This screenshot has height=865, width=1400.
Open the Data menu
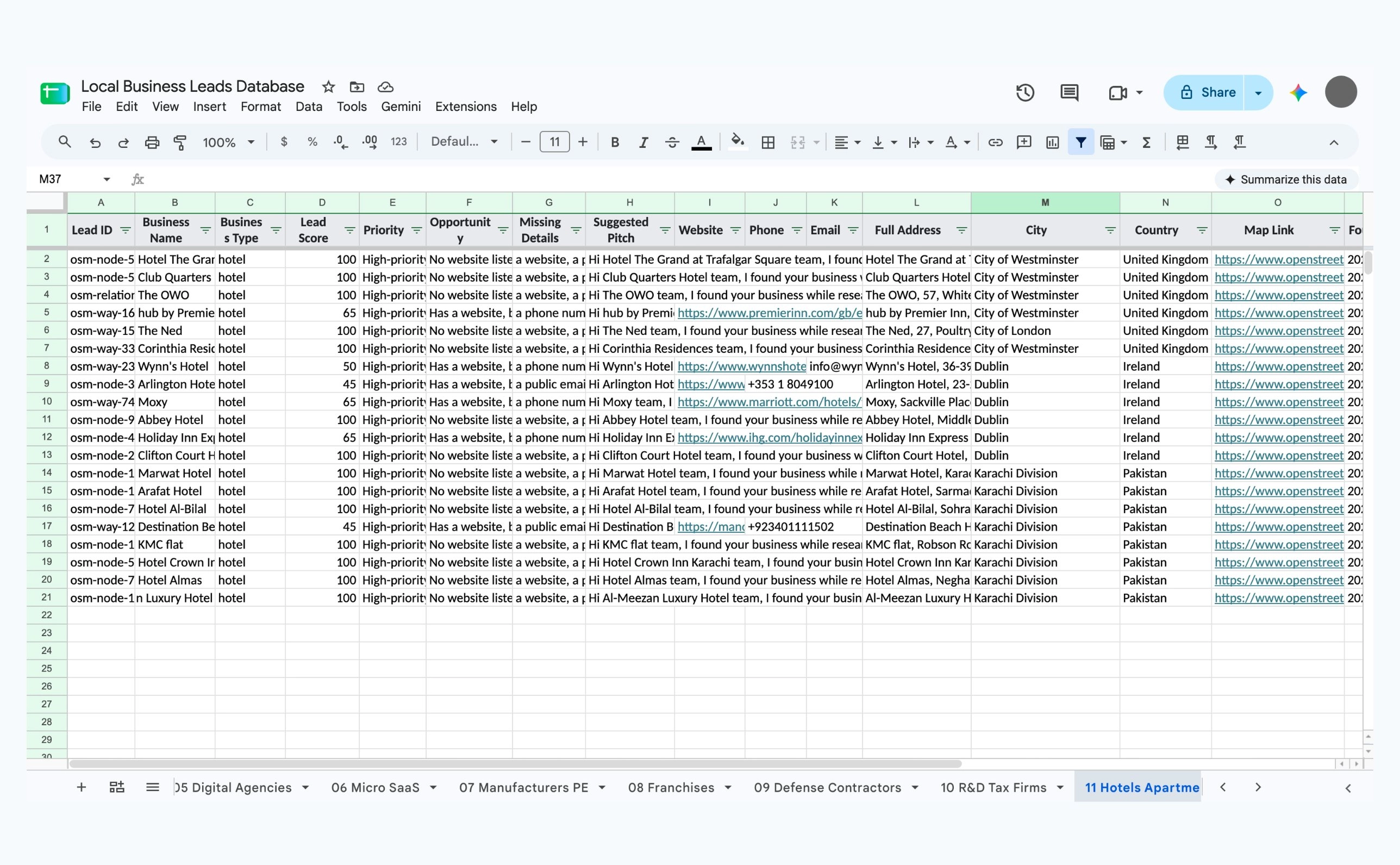click(308, 107)
